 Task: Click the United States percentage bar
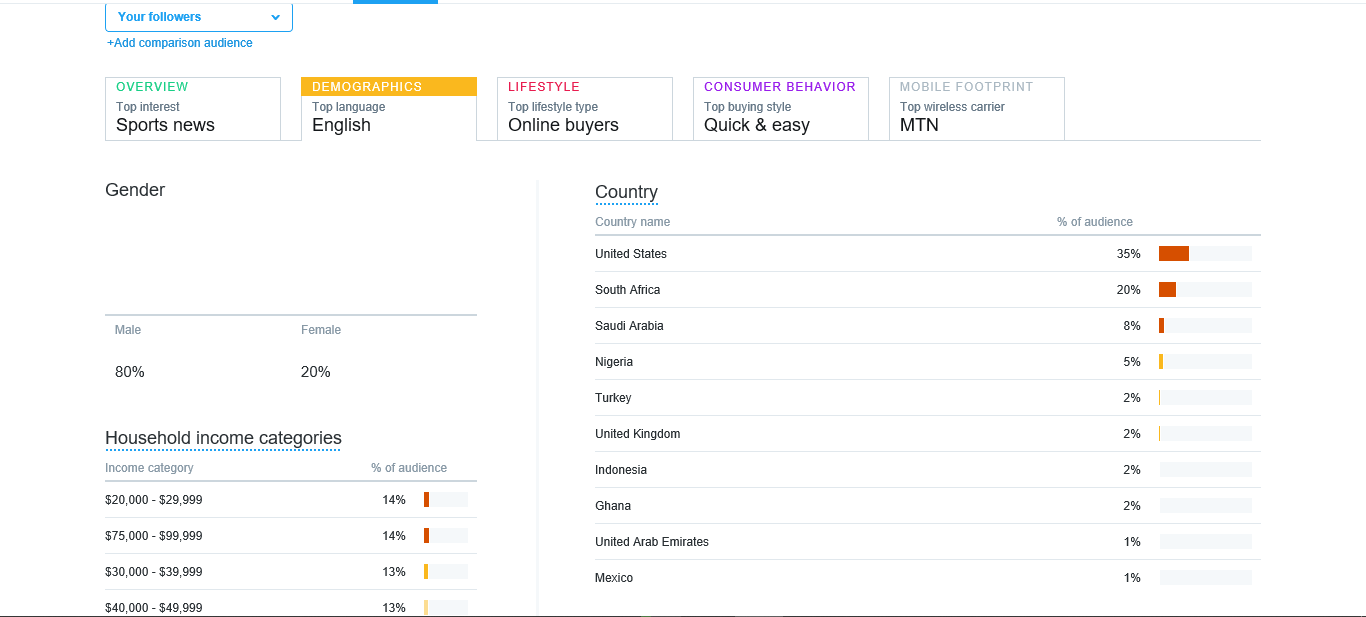[1204, 254]
